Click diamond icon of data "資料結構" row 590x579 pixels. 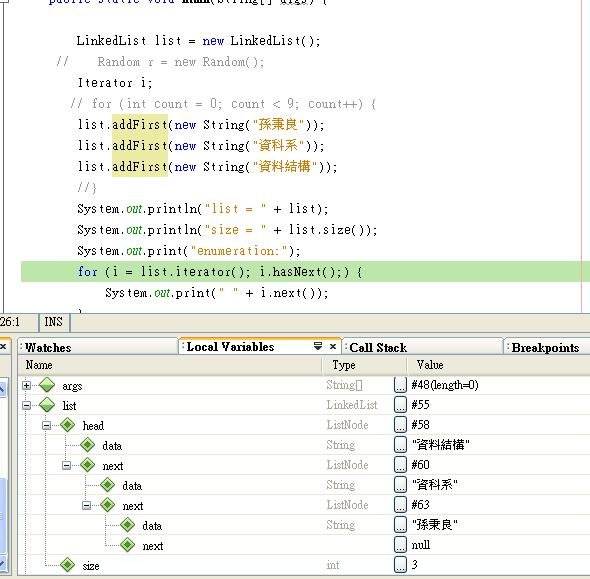pos(87,445)
